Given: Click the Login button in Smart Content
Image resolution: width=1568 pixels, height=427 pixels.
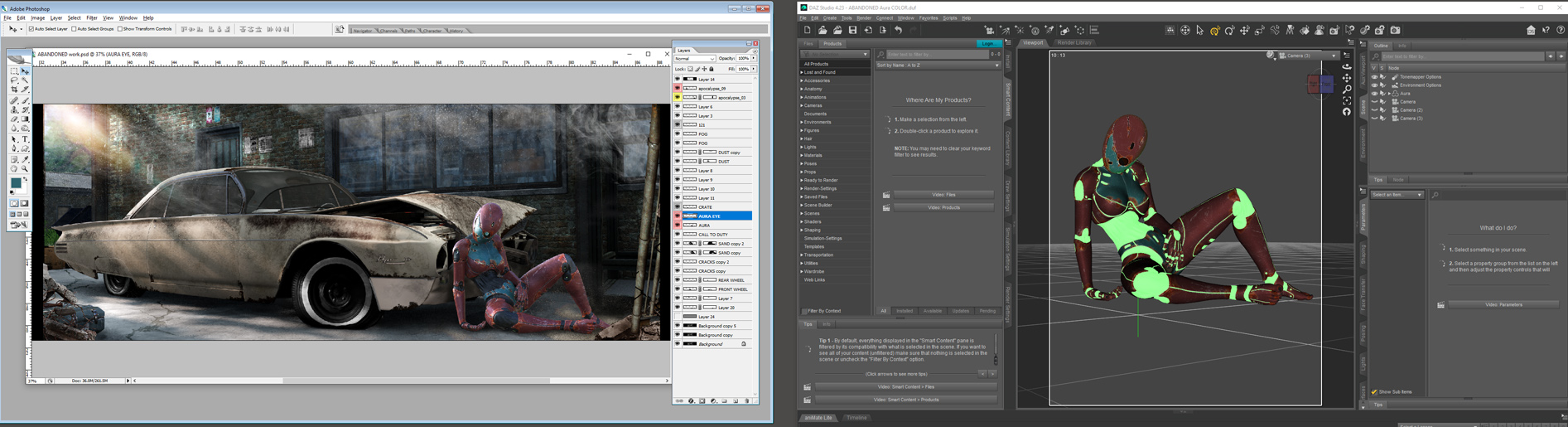Looking at the screenshot, I should pos(987,44).
